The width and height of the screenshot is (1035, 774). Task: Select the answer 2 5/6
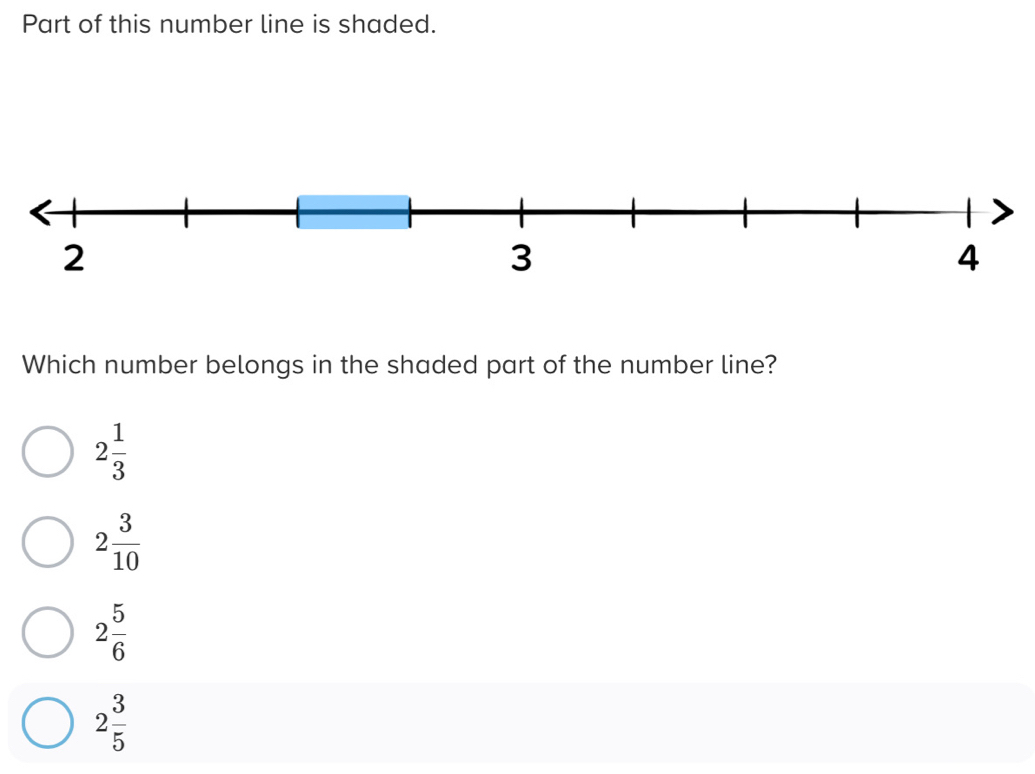tap(47, 630)
